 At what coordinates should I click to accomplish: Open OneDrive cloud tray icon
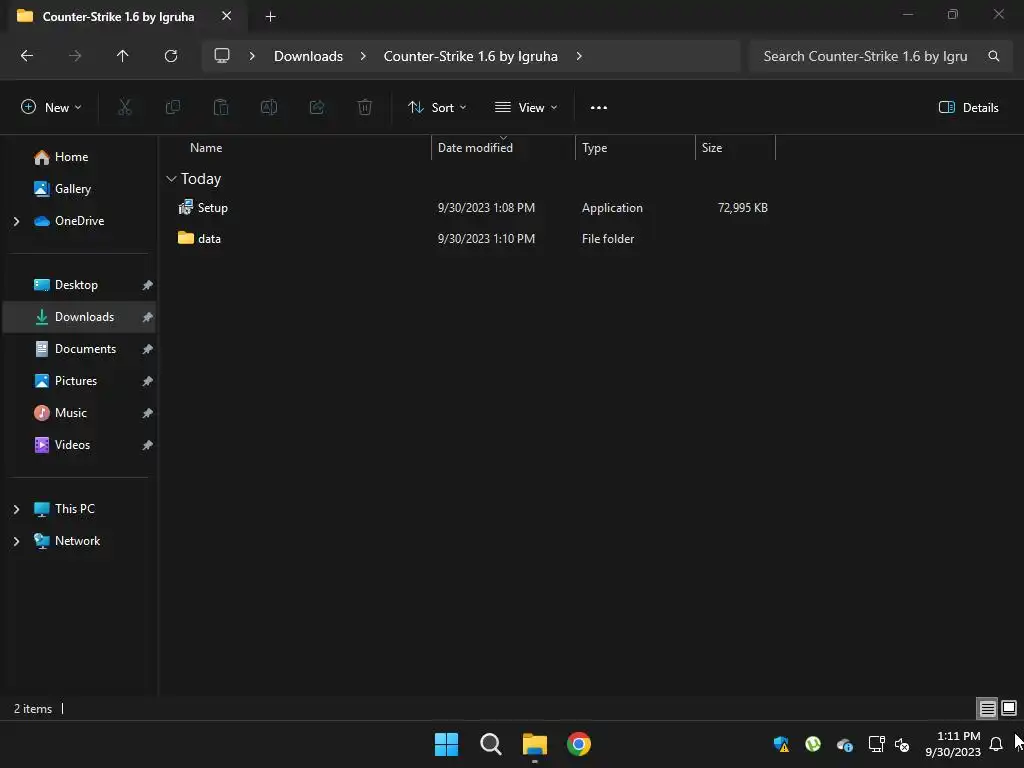pos(844,744)
